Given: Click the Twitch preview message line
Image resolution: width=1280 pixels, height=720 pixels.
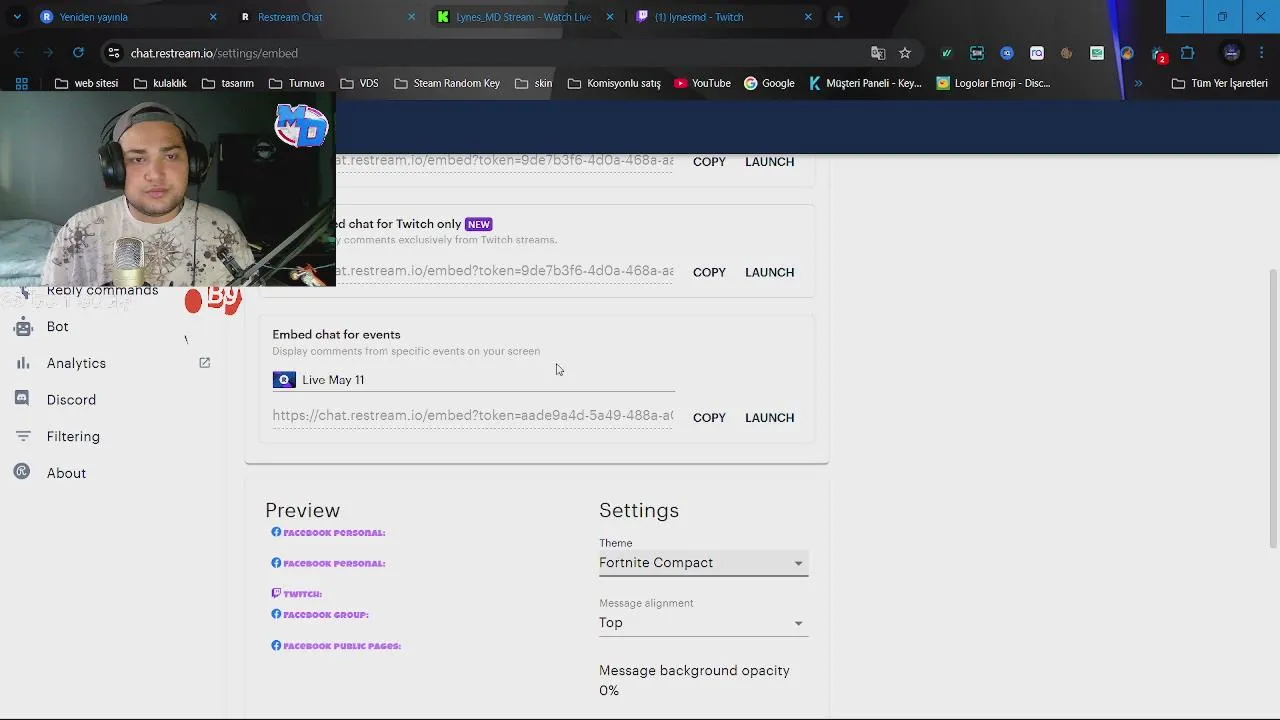Looking at the screenshot, I should 297,594.
